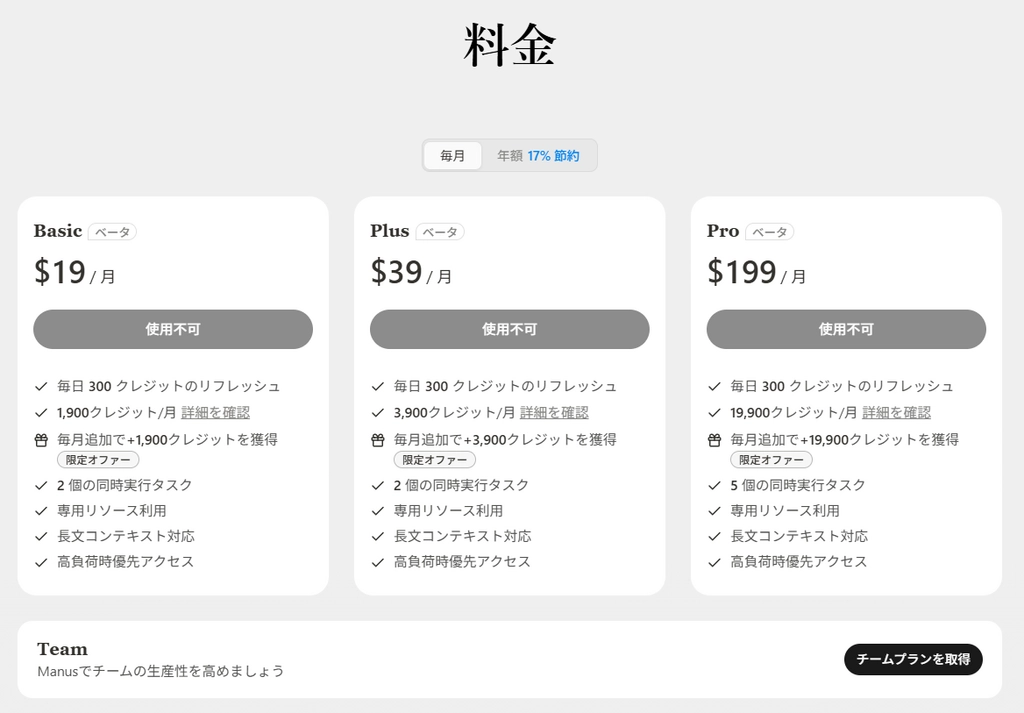Click the gift icon in Plus plan
The height and width of the screenshot is (713, 1024).
[x=377, y=440]
